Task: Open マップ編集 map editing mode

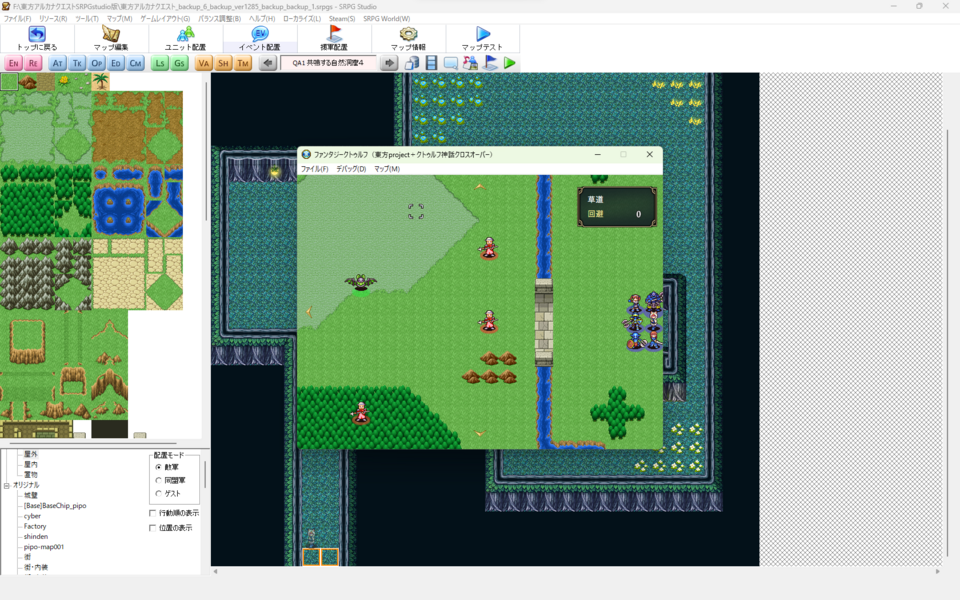Action: click(111, 39)
